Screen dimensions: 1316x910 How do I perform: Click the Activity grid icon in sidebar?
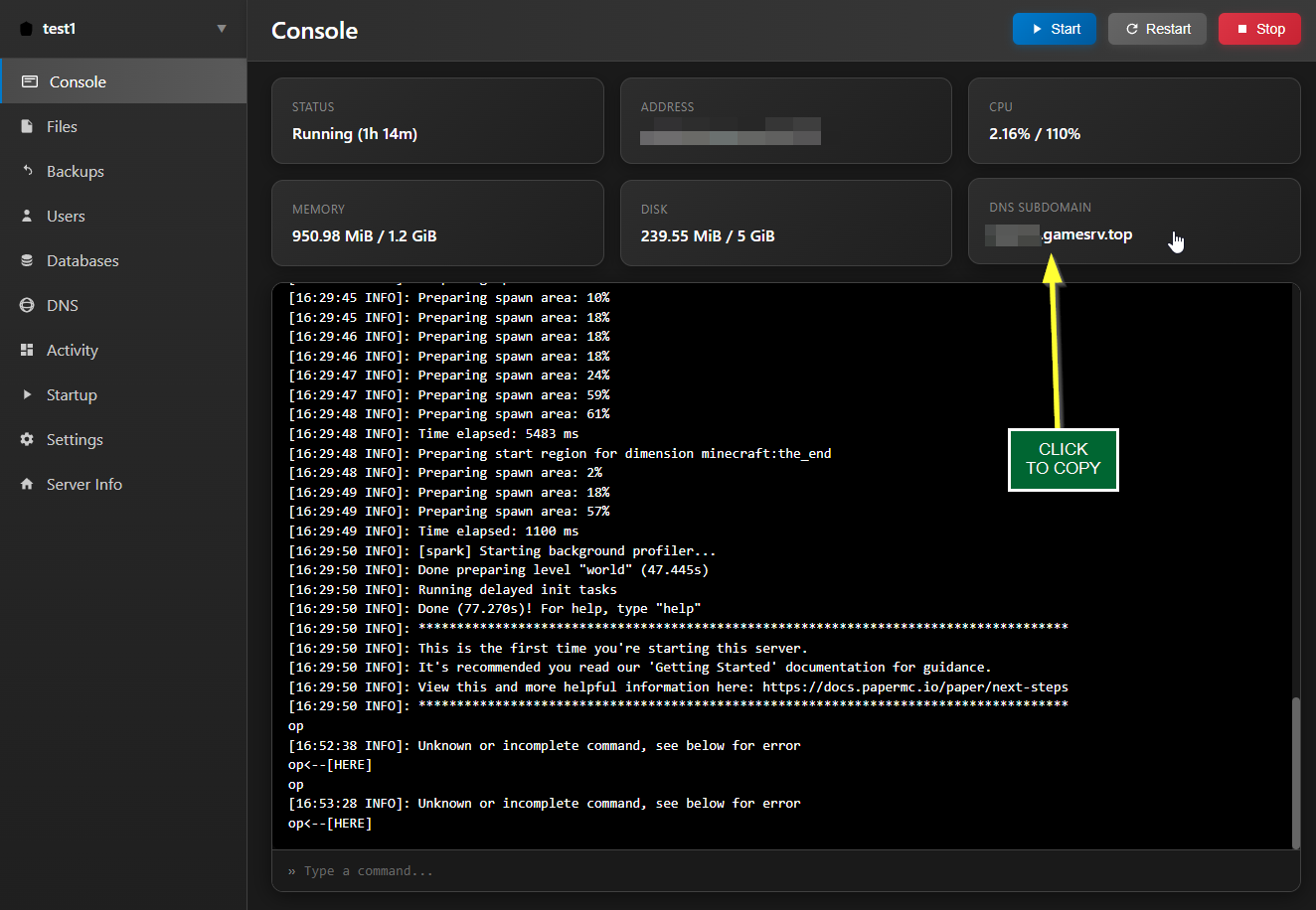point(27,350)
